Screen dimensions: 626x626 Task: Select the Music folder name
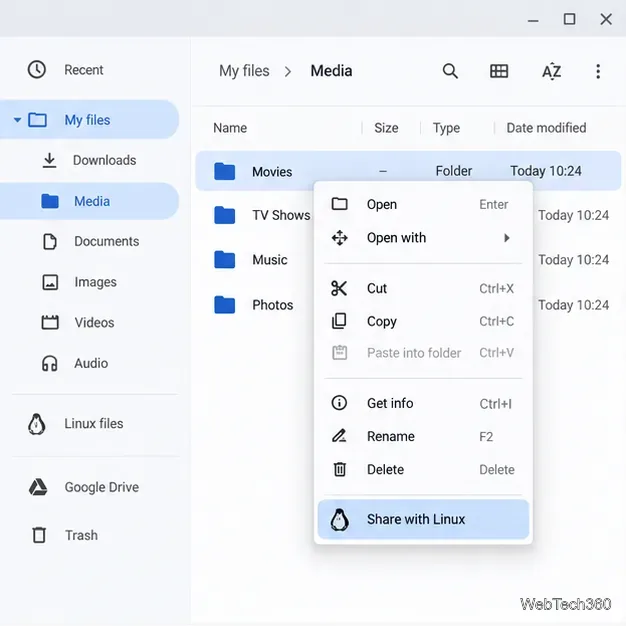pyautogui.click(x=270, y=260)
